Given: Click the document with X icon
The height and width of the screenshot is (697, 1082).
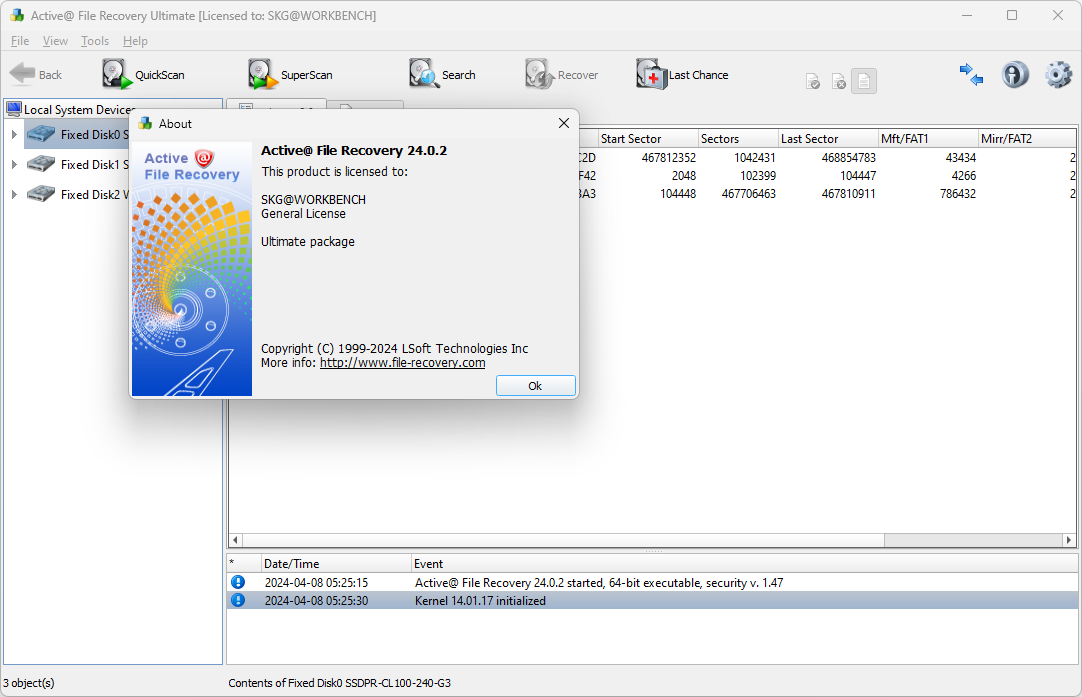Looking at the screenshot, I should pyautogui.click(x=838, y=81).
